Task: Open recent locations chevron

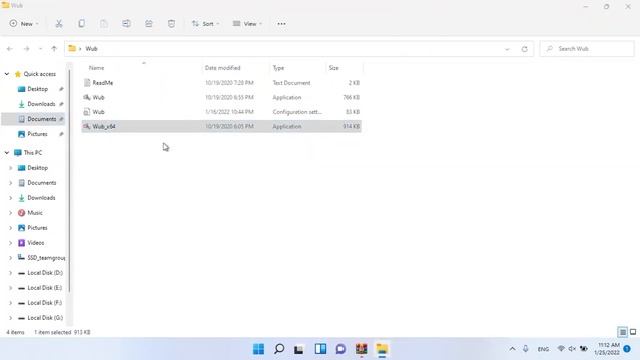Action: 40,49
